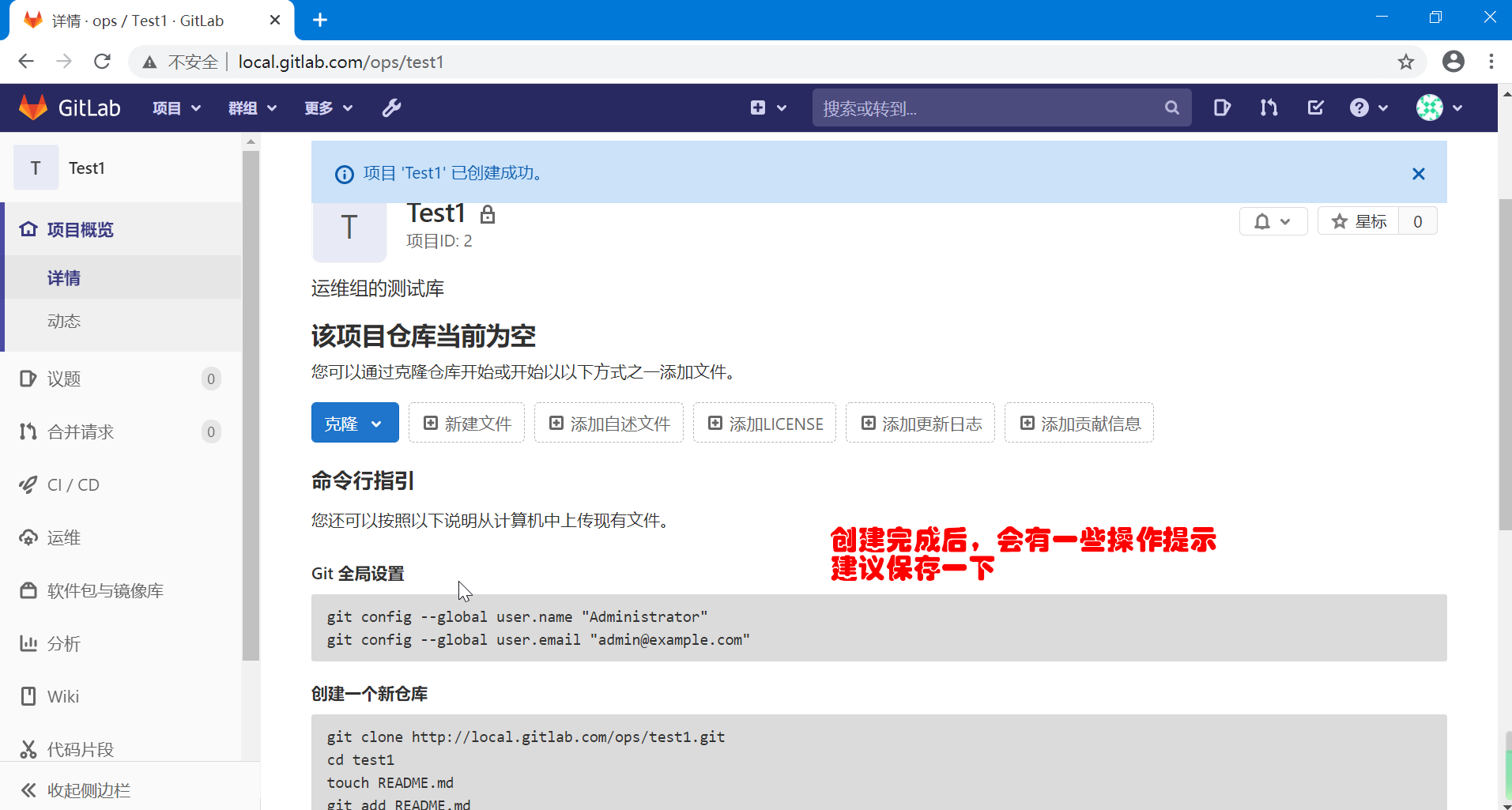Click the main page vertical scrollbar
Viewport: 1512px width, 810px height.
(1505, 364)
